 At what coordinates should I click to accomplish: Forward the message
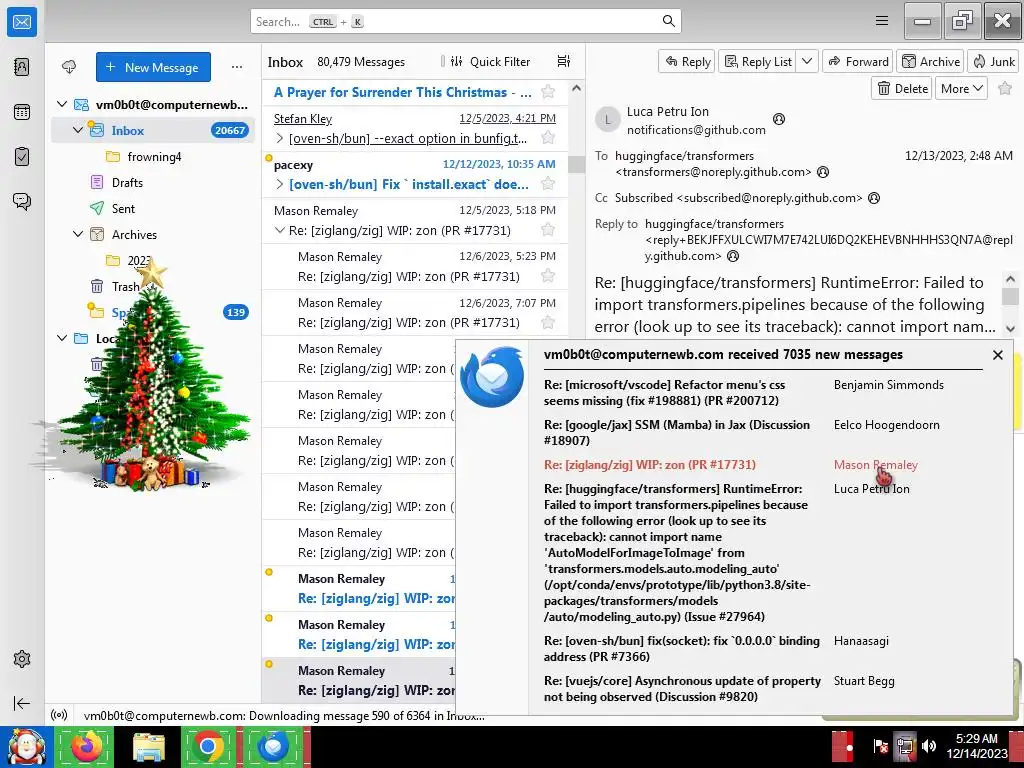point(858,61)
